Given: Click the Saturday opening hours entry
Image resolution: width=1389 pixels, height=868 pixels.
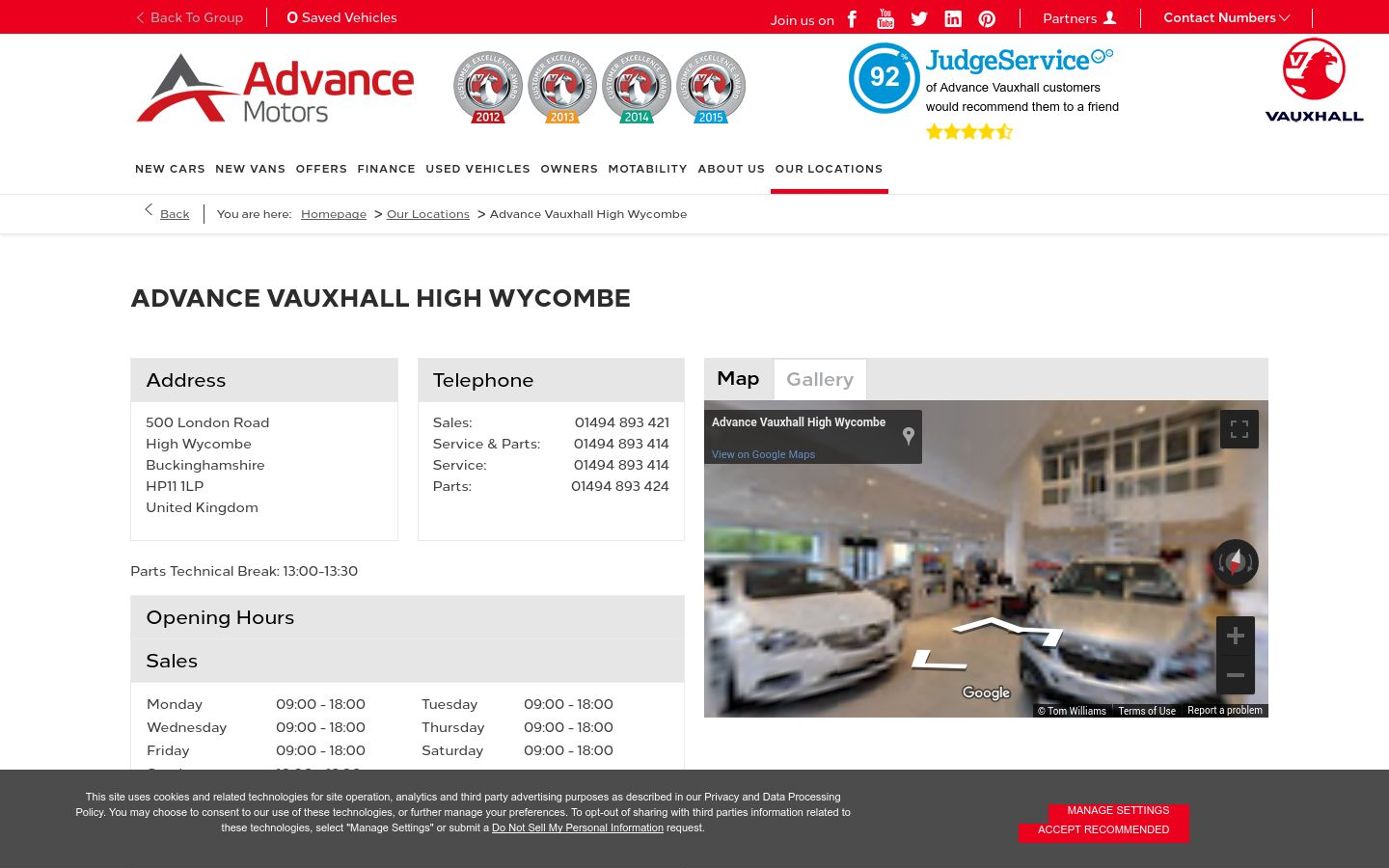Looking at the screenshot, I should 517,750.
